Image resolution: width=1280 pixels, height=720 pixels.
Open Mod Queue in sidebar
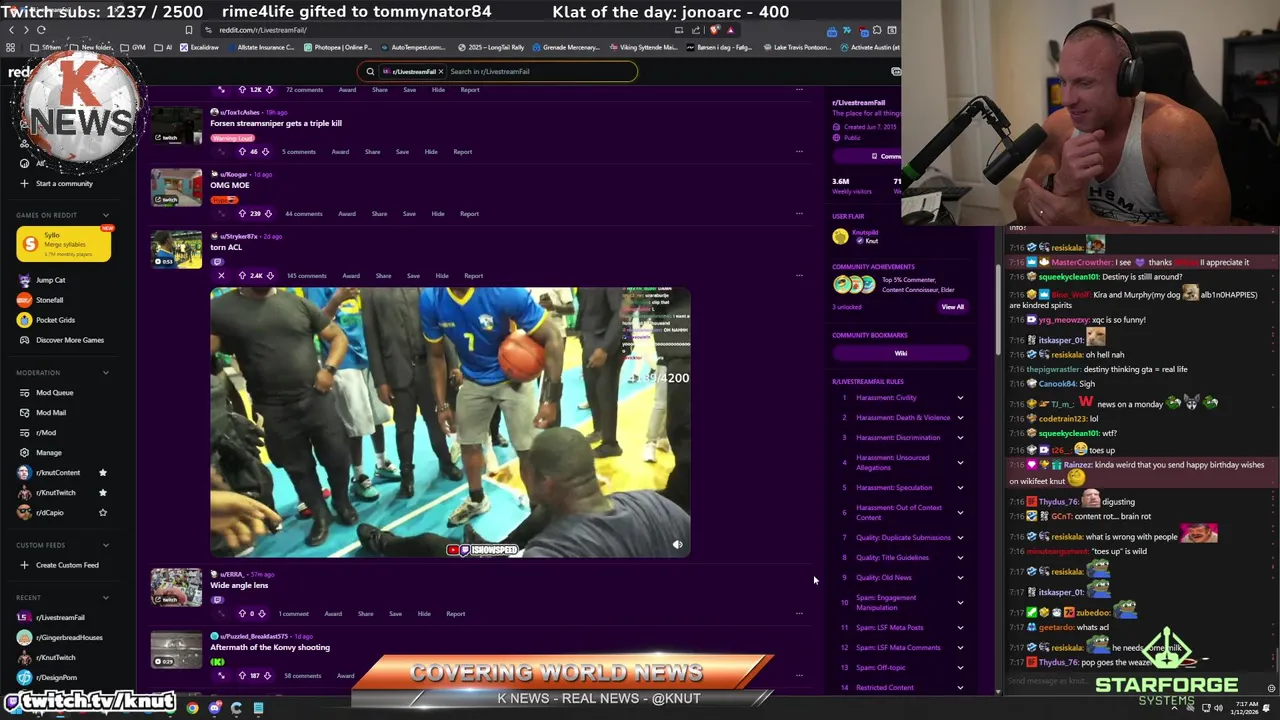[54, 392]
